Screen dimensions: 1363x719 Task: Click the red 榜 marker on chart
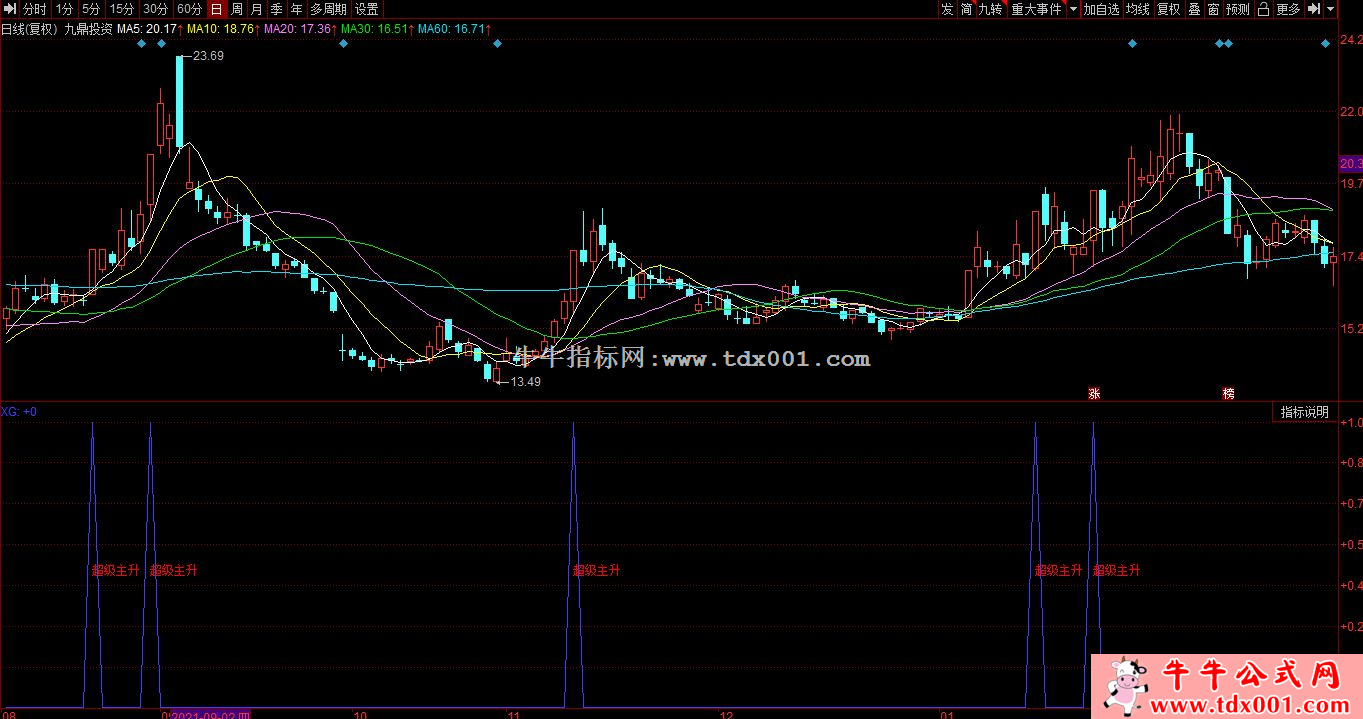pos(1228,394)
